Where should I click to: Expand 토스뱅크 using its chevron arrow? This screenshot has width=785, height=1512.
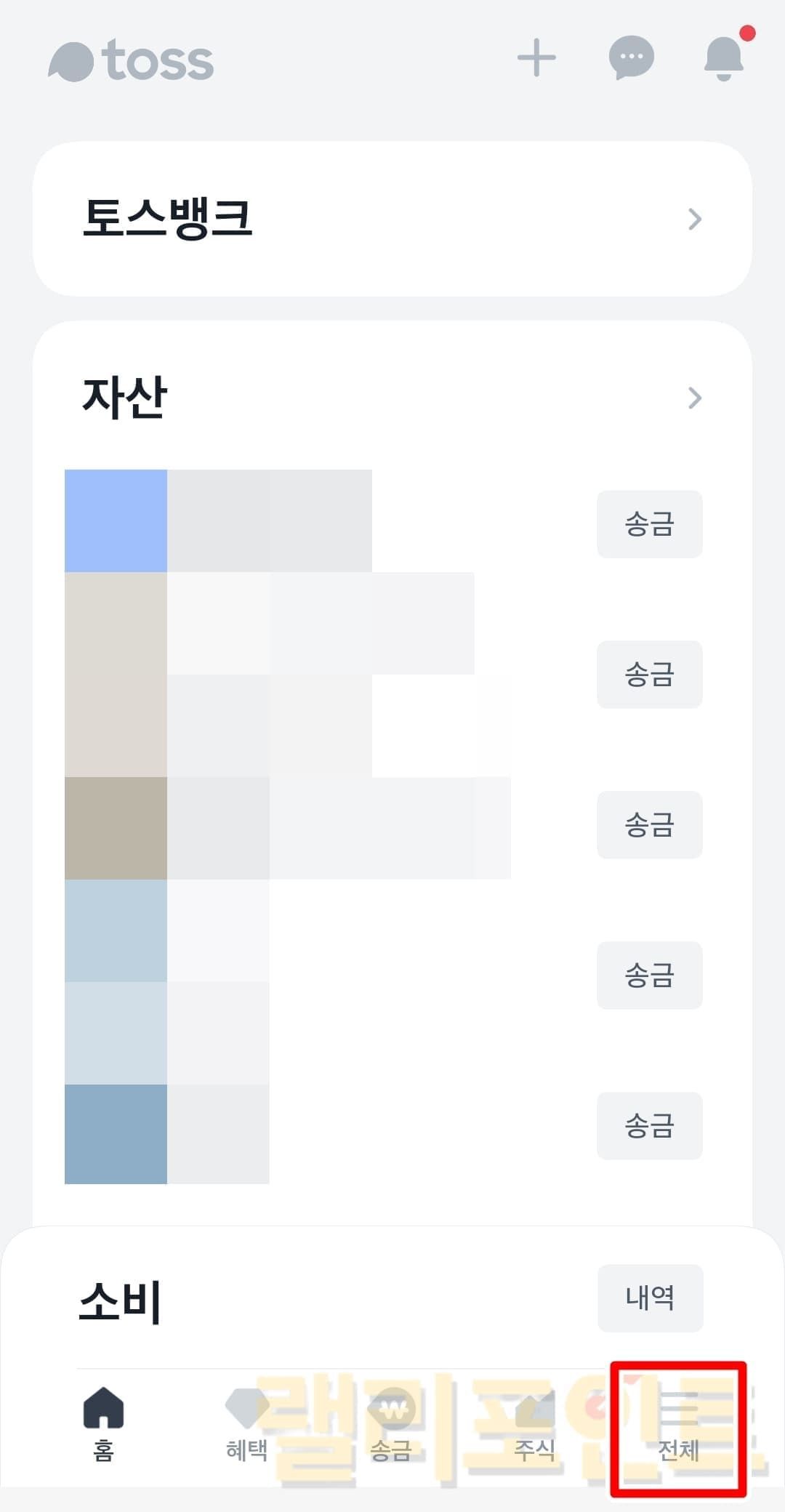pos(695,219)
